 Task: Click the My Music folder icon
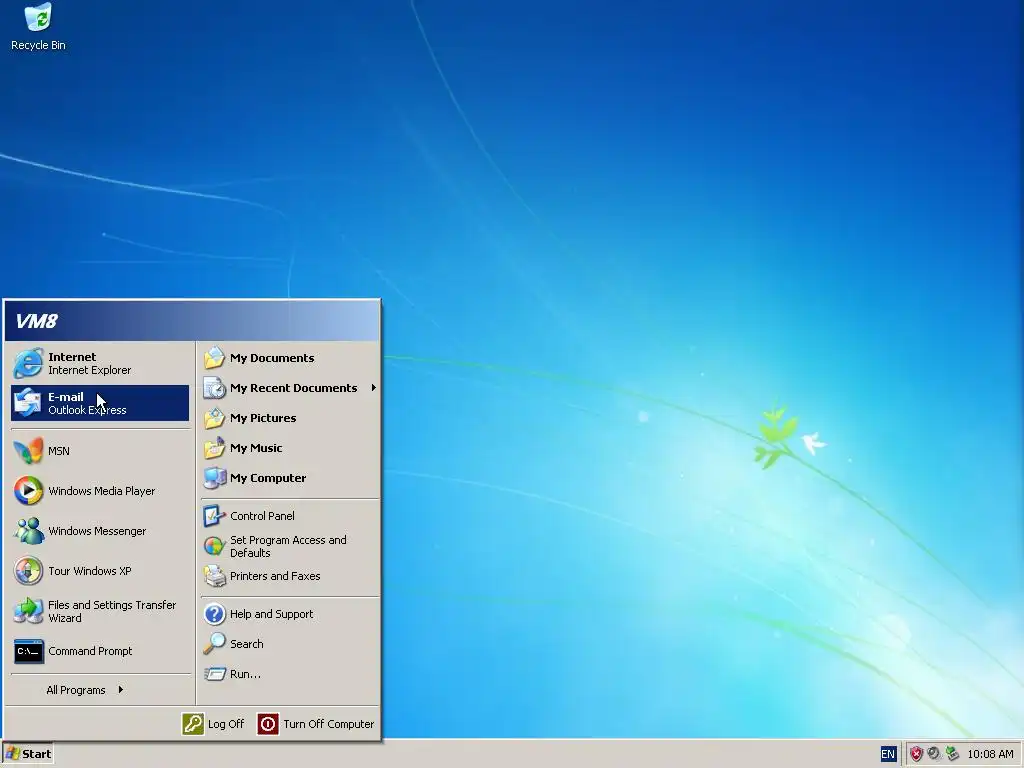(x=214, y=448)
